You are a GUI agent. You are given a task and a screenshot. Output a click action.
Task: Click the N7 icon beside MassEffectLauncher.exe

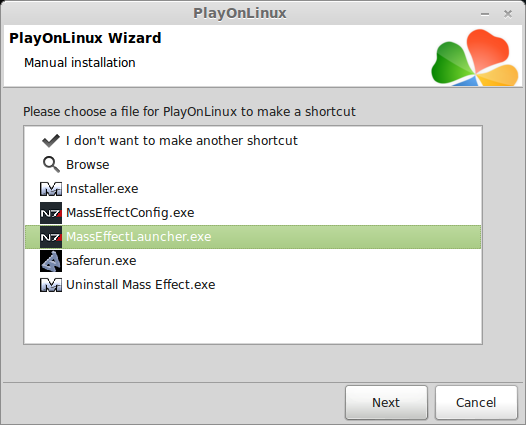[x=51, y=237]
